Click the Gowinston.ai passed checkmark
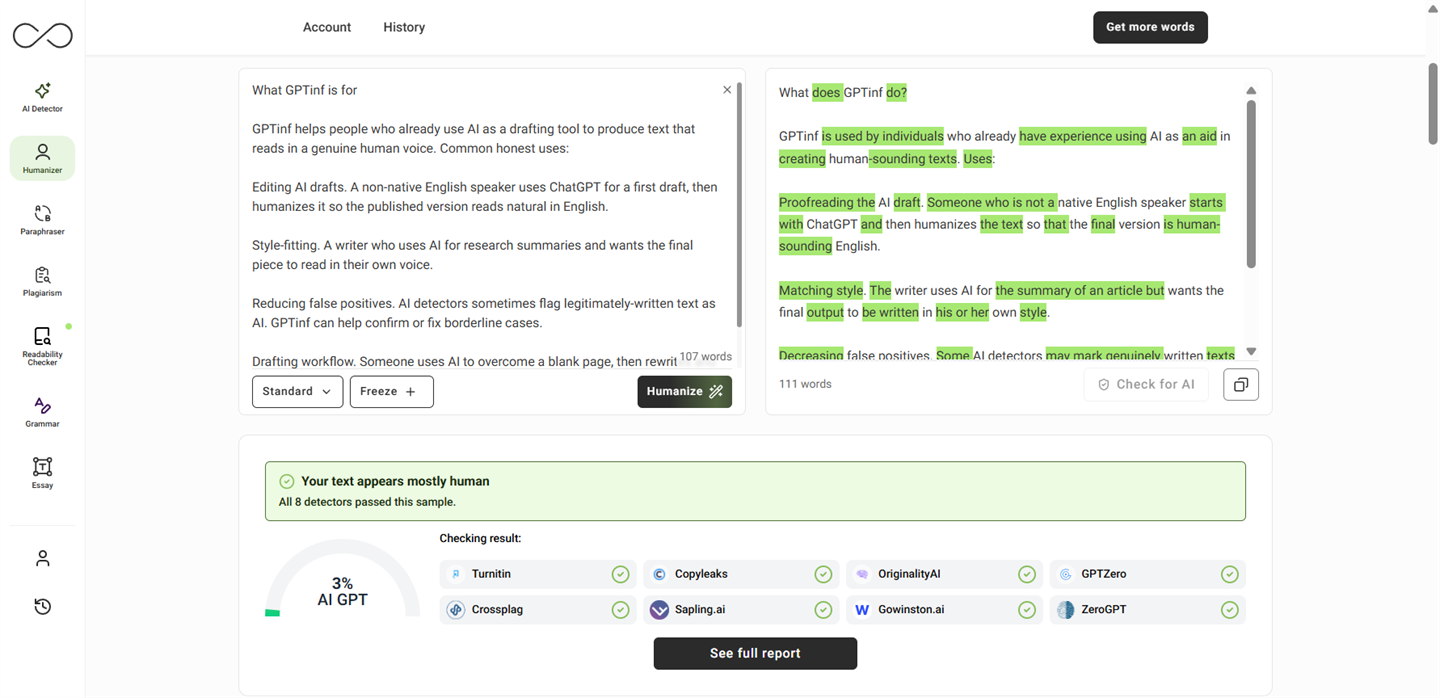 pyautogui.click(x=1026, y=609)
